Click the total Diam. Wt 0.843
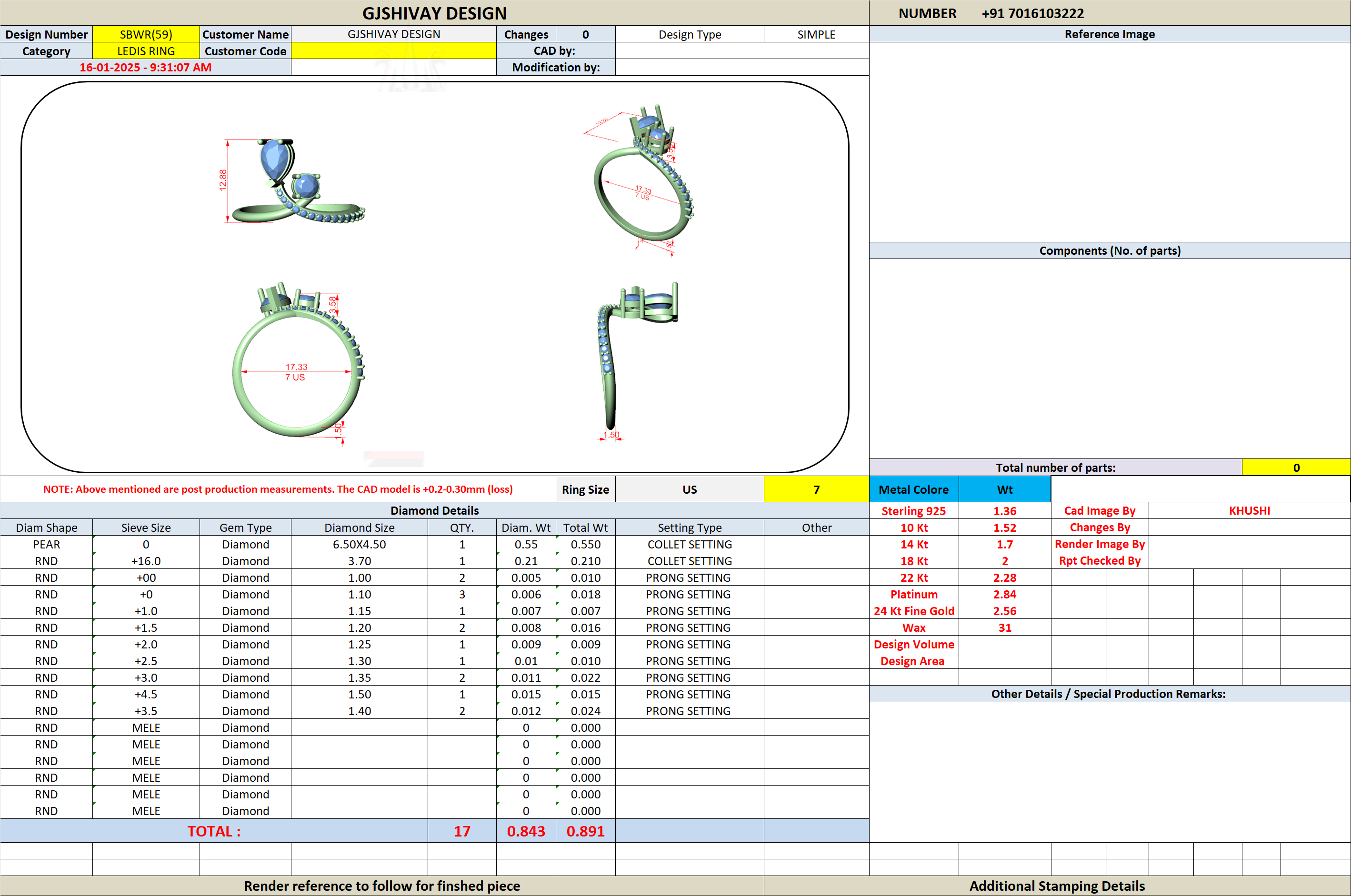Screen dimensions: 1351x896 coord(526,831)
